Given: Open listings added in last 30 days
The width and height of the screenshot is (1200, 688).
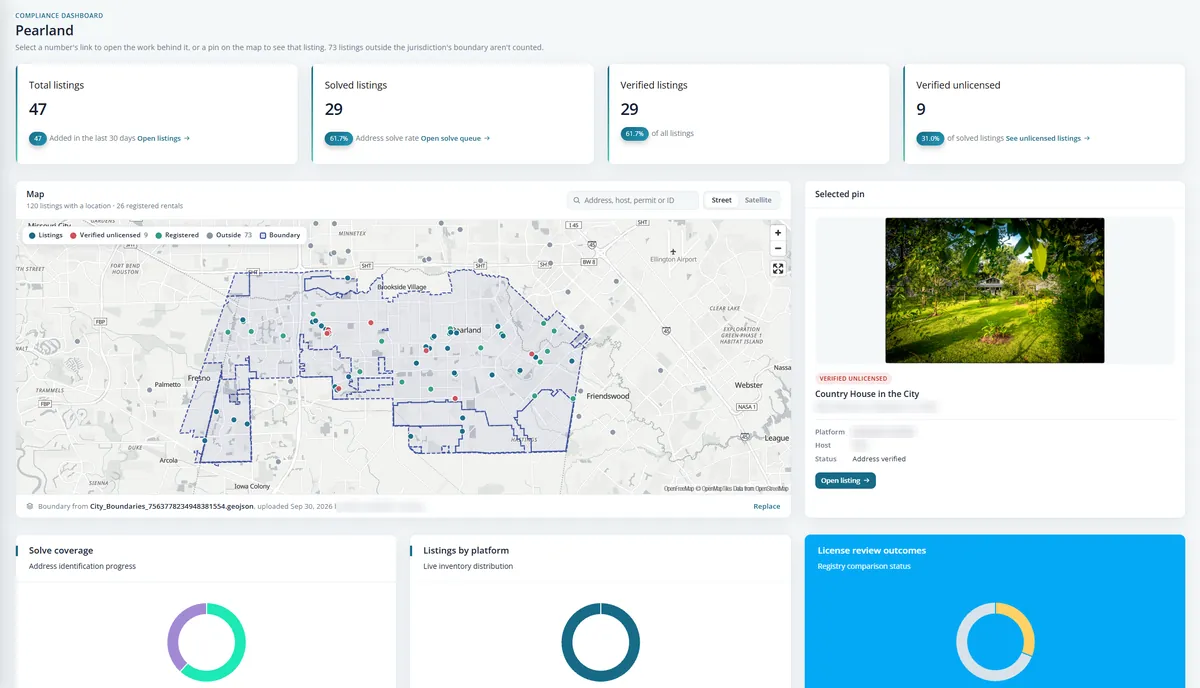Looking at the screenshot, I should (x=163, y=138).
